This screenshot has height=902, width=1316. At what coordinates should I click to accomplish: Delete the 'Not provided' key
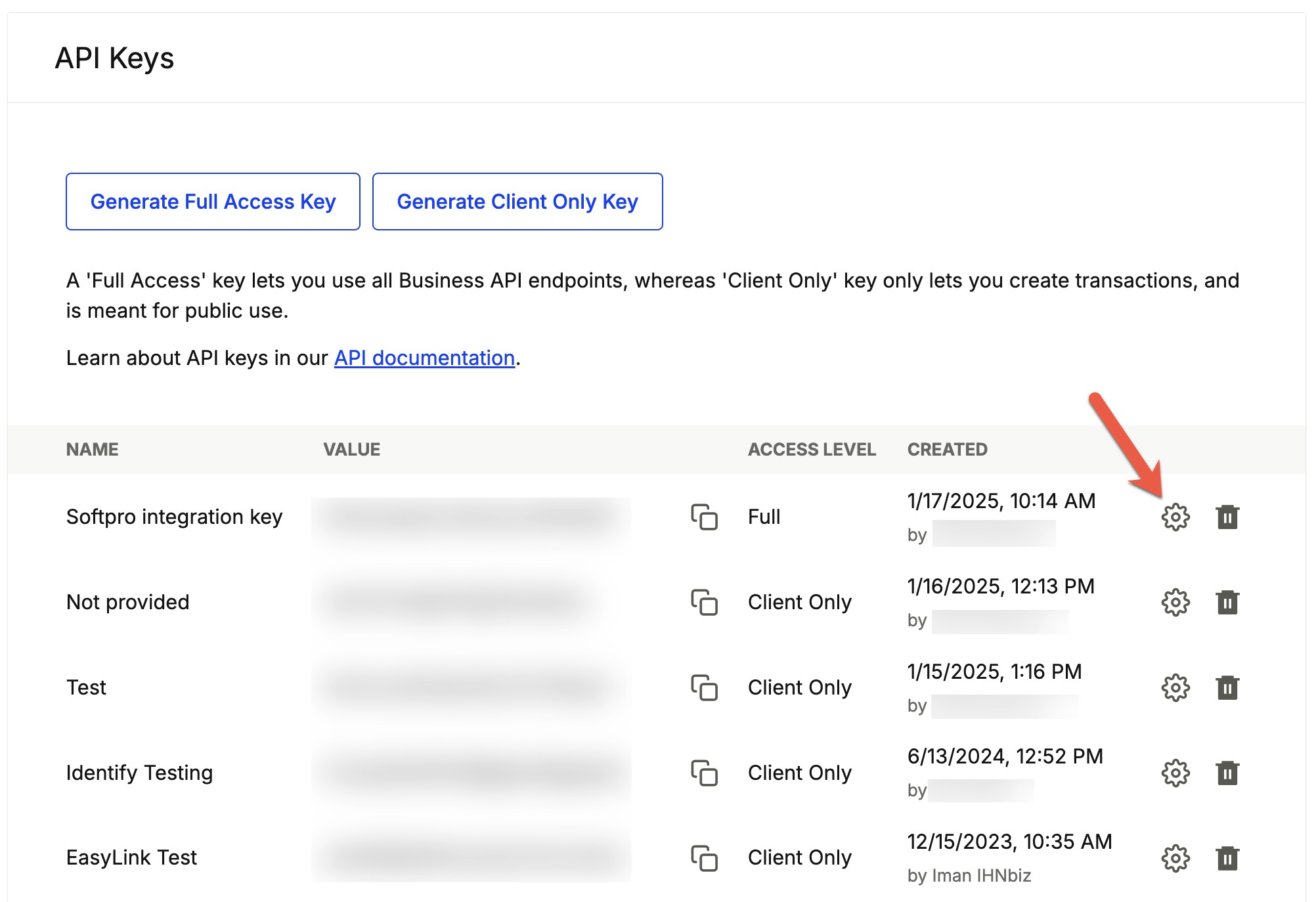click(1227, 602)
